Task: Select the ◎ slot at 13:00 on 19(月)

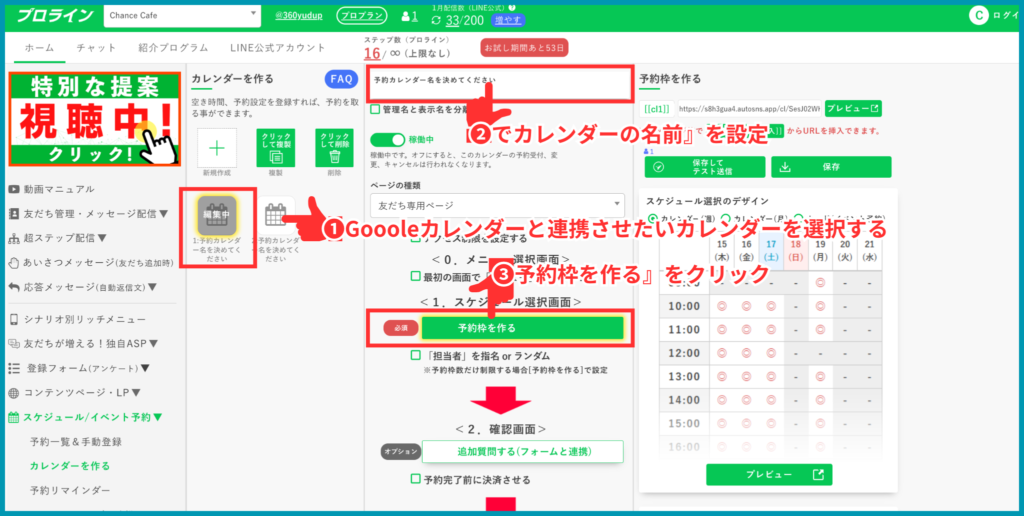Action: pyautogui.click(x=820, y=377)
